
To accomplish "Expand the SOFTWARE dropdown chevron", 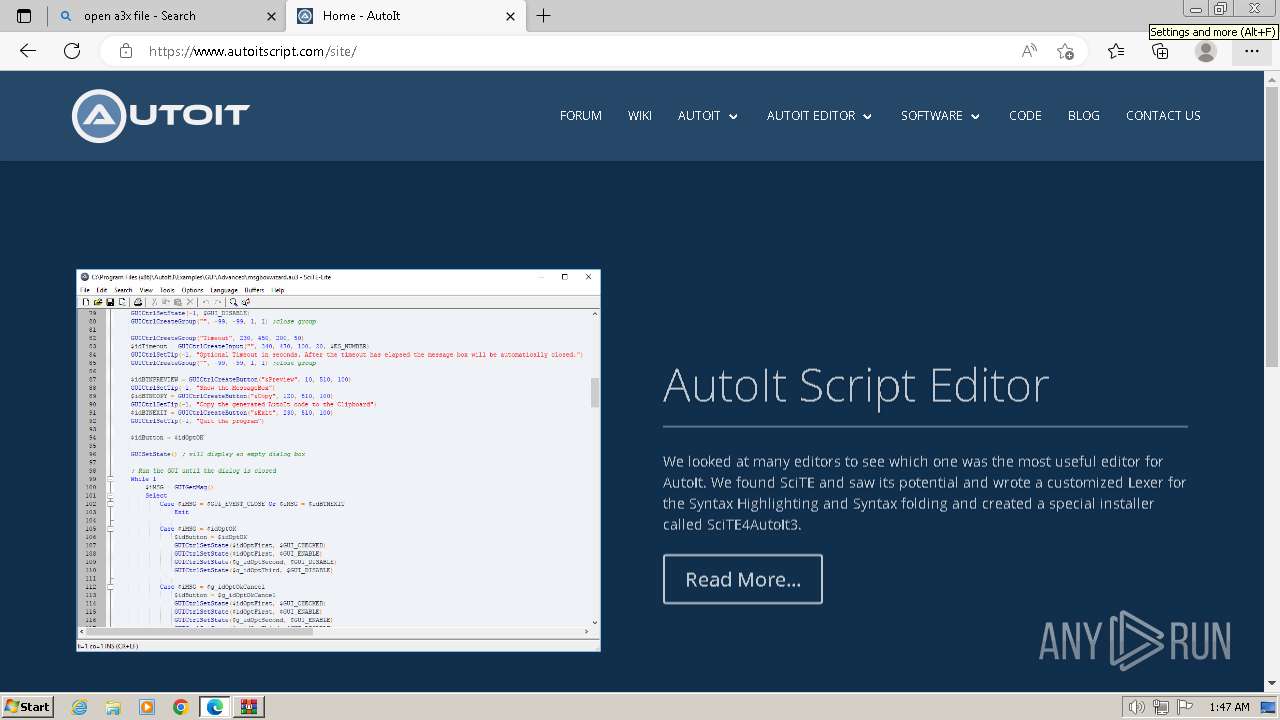I will coord(975,117).
